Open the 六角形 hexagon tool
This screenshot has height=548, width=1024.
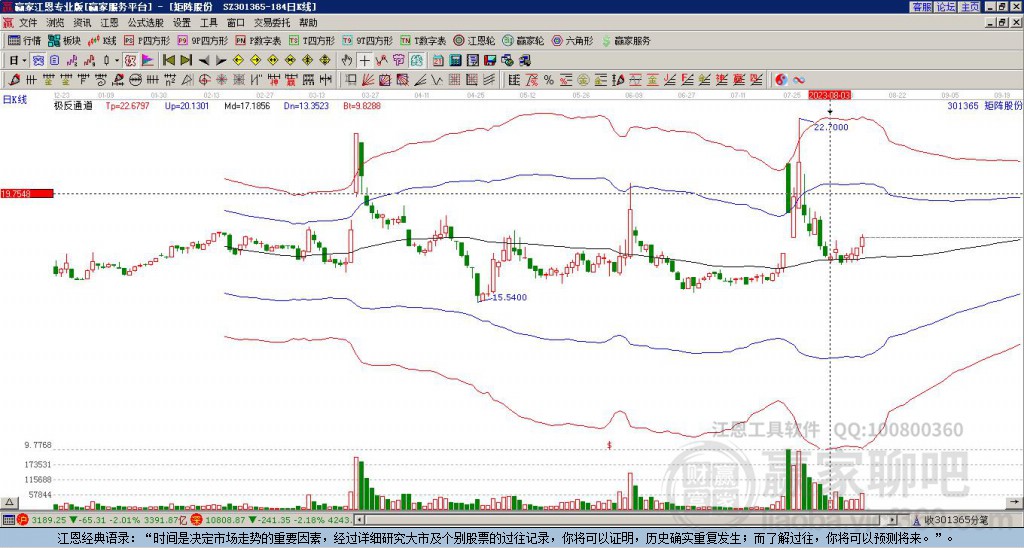573,40
